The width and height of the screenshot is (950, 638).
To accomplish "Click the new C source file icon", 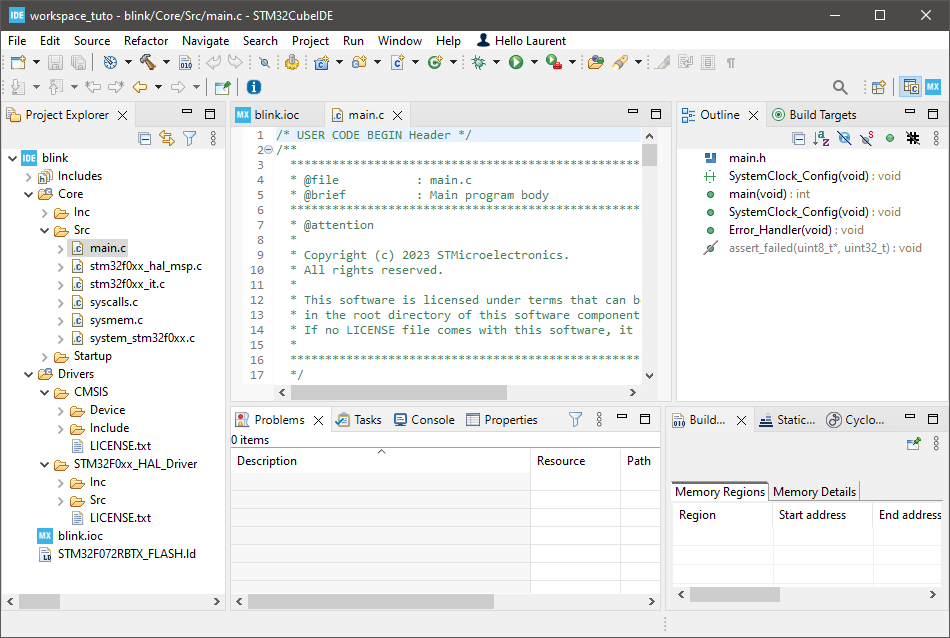I will click(x=397, y=62).
